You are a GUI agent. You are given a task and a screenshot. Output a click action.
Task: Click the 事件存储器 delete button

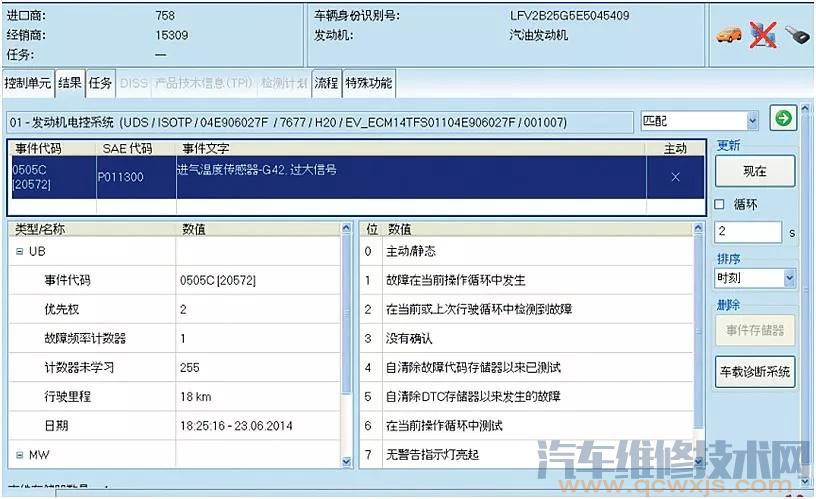tap(755, 330)
